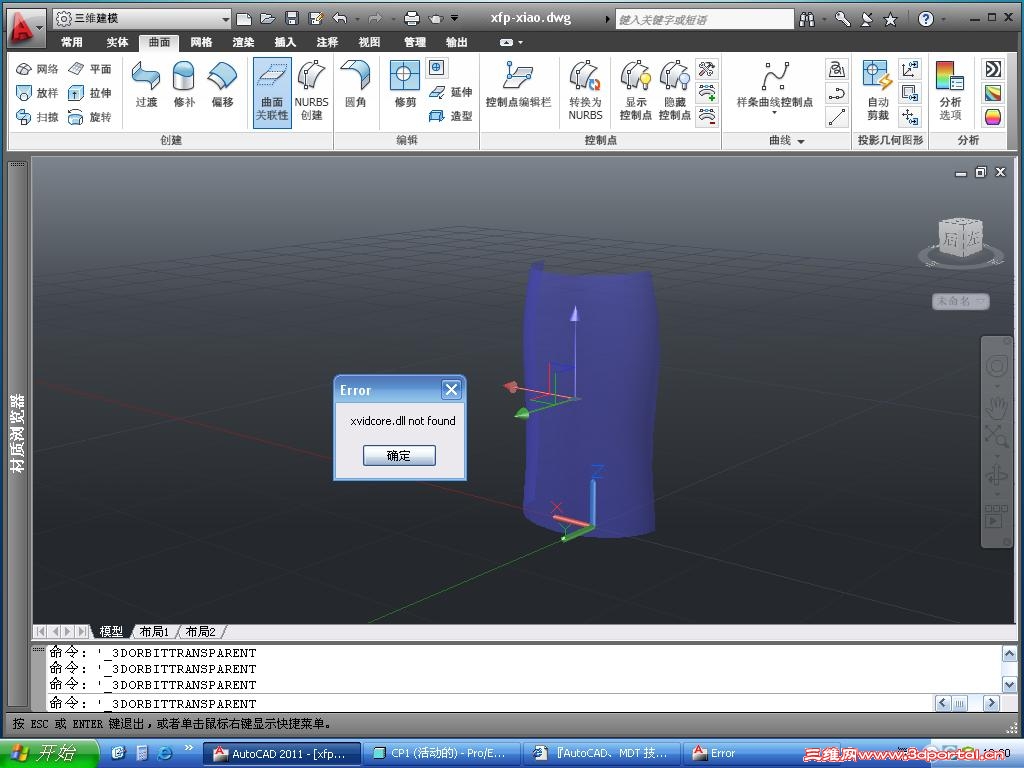Switch to the 实体 ribbon tab

(x=117, y=42)
